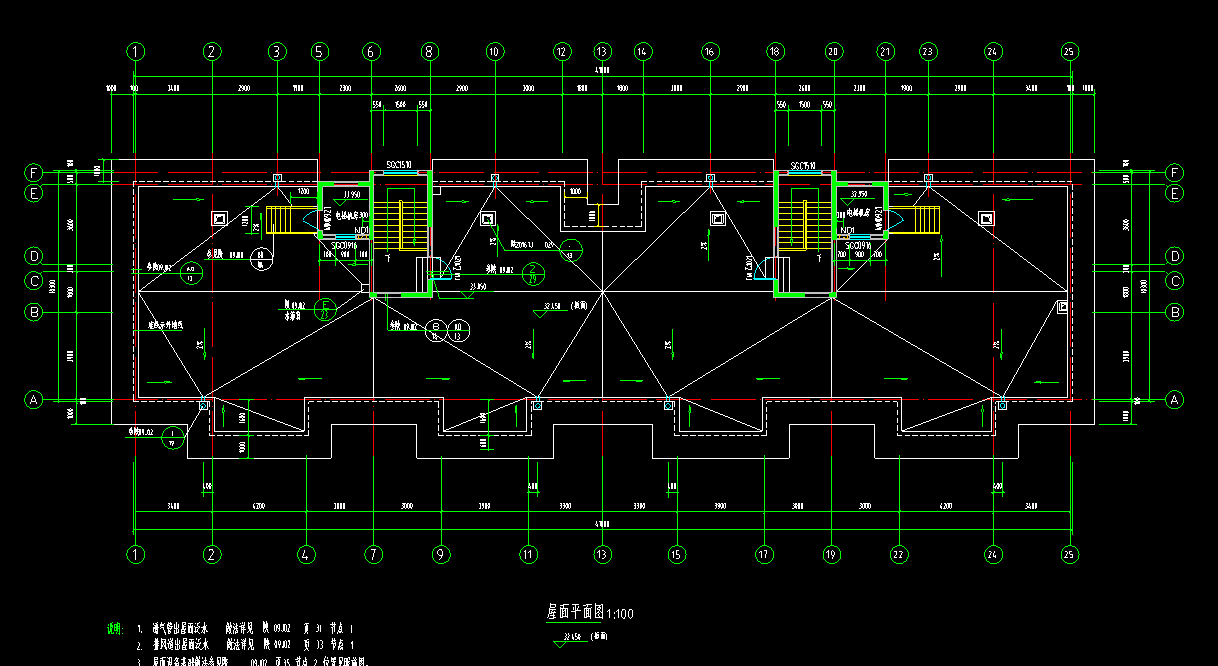
Task: Select grid axis bubble number 5
Action: tap(319, 51)
